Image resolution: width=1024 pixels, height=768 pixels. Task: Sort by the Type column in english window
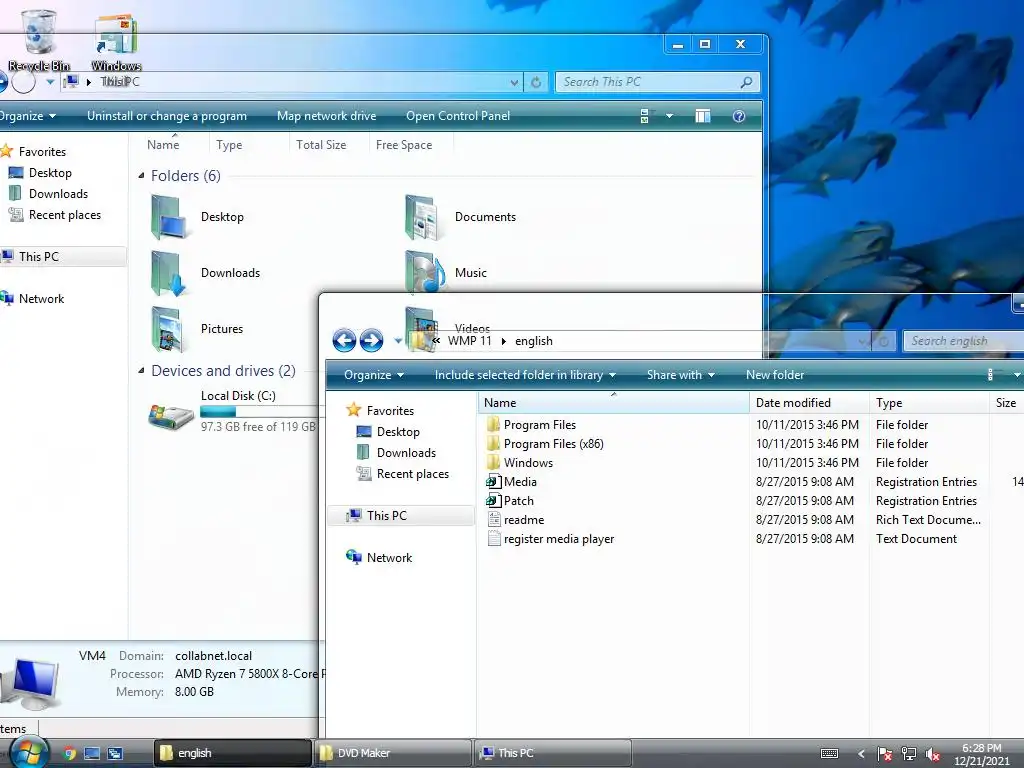929,403
